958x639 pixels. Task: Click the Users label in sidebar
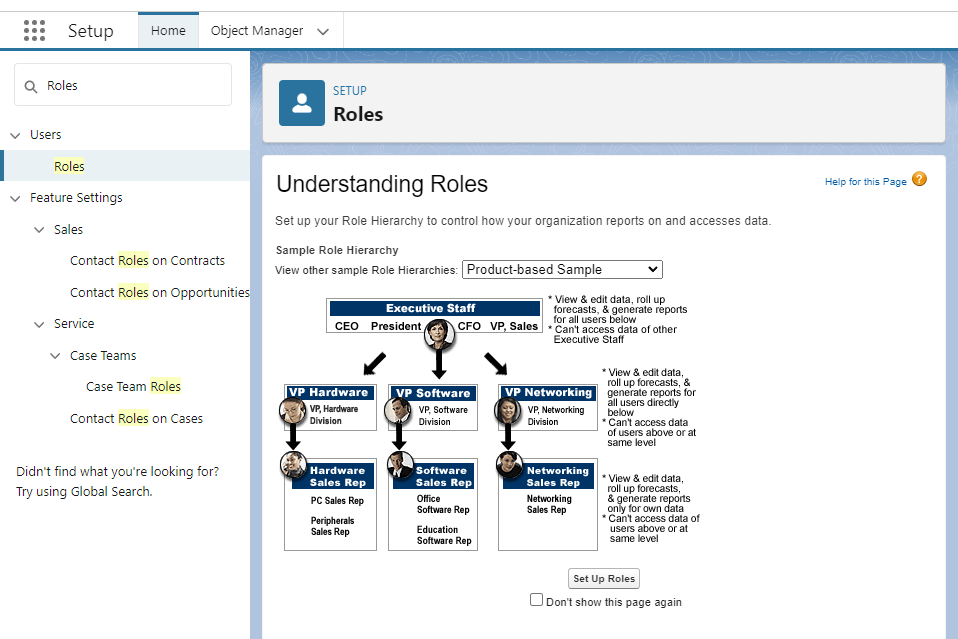[46, 134]
